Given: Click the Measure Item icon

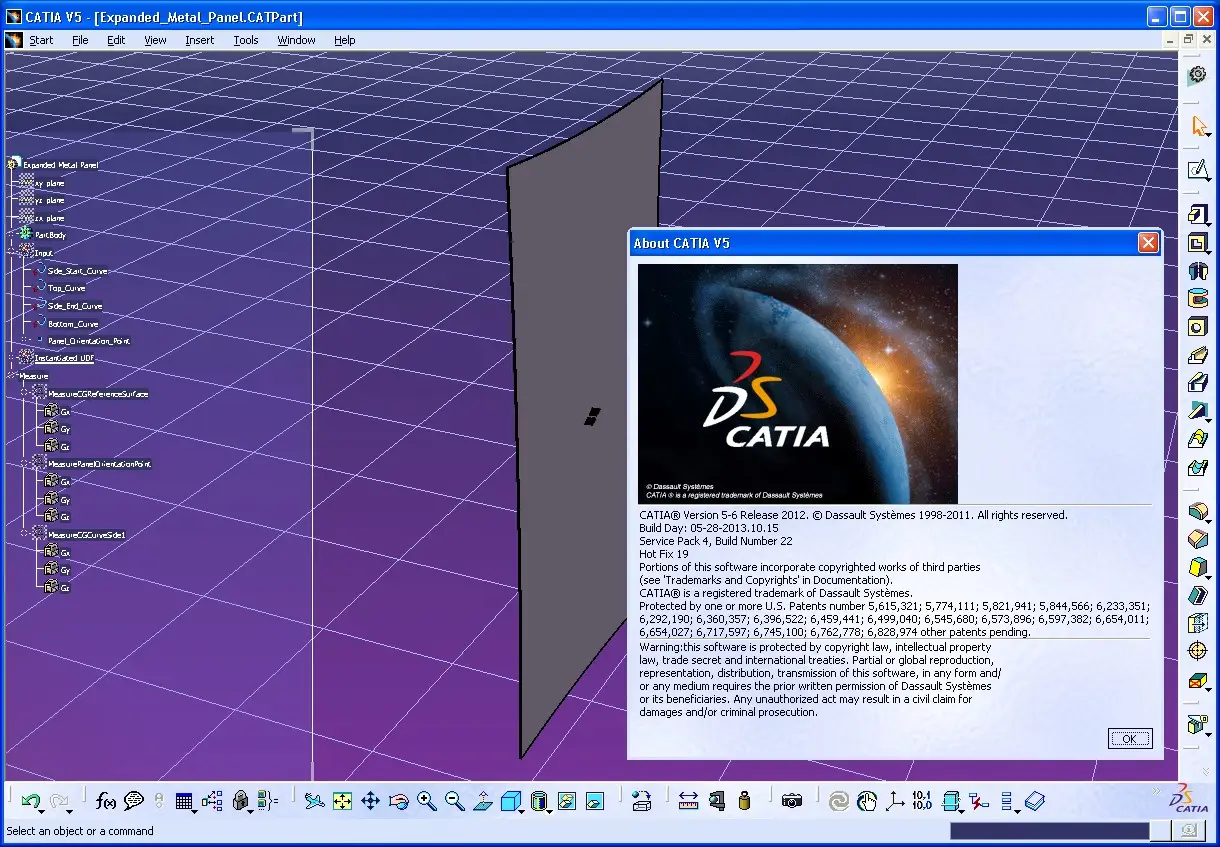Looking at the screenshot, I should [x=716, y=801].
